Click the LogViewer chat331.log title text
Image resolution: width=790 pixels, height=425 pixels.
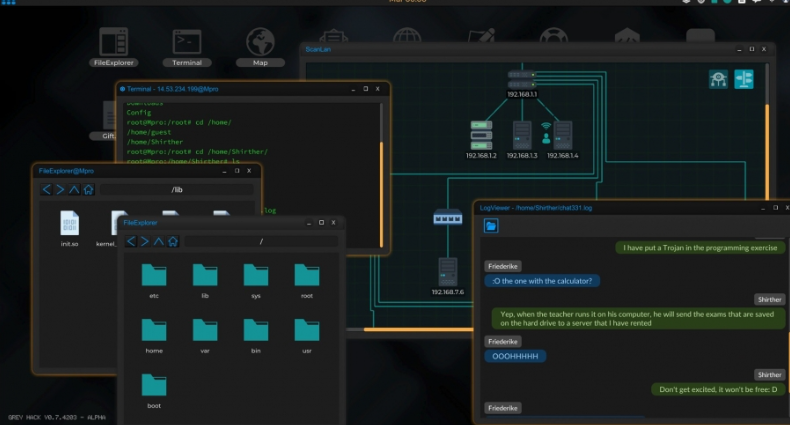536,207
